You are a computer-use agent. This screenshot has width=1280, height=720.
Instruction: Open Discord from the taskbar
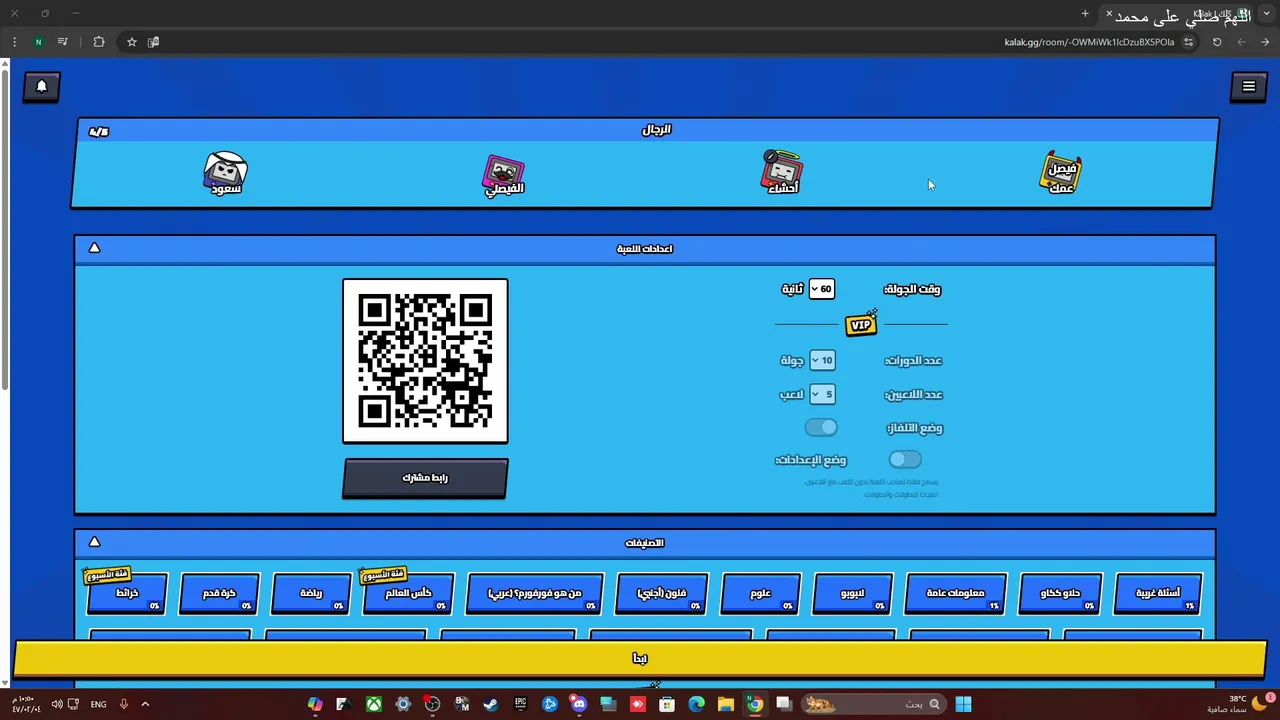579,704
